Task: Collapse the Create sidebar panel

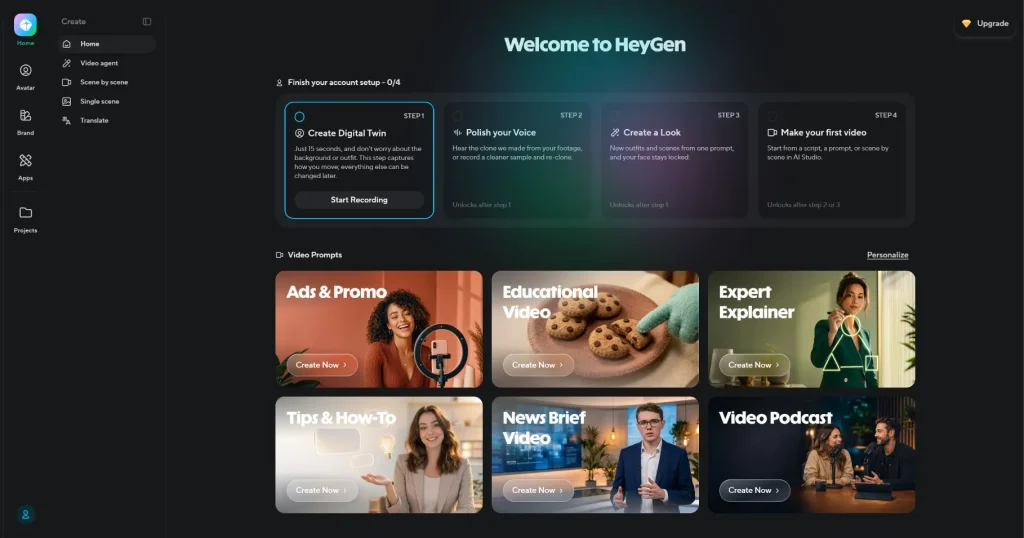Action: click(147, 22)
